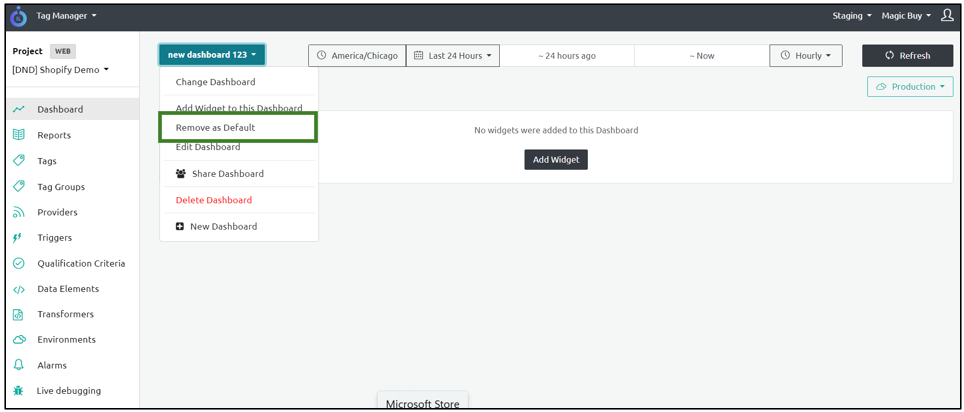Click the Environments cloud icon in sidebar
964x412 pixels.
point(18,339)
